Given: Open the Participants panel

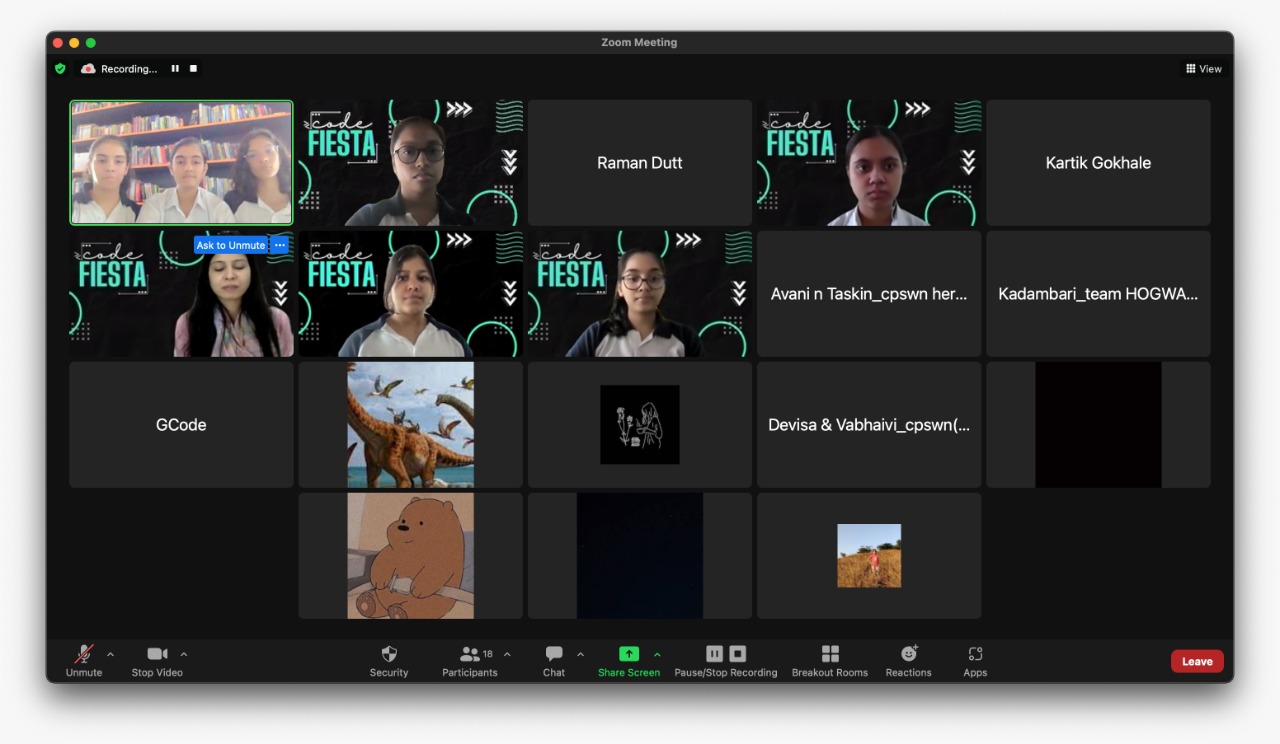Looking at the screenshot, I should click(x=469, y=660).
